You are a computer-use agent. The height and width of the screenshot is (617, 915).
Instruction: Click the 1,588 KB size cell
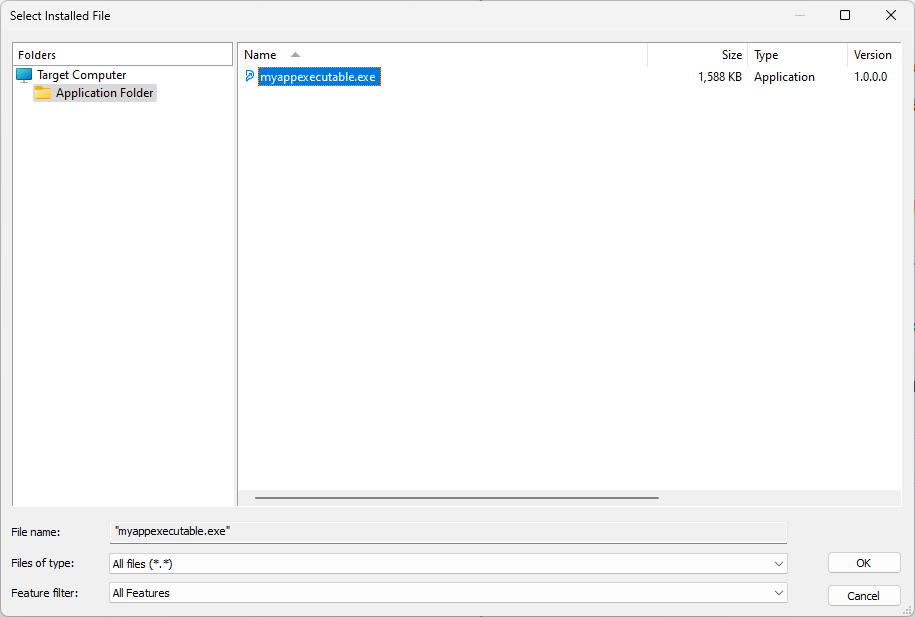tap(720, 77)
